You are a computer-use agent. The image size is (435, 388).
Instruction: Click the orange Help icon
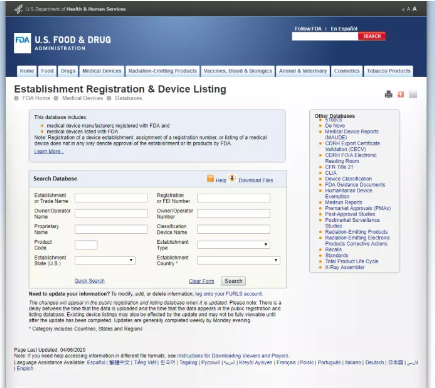pyautogui.click(x=210, y=179)
